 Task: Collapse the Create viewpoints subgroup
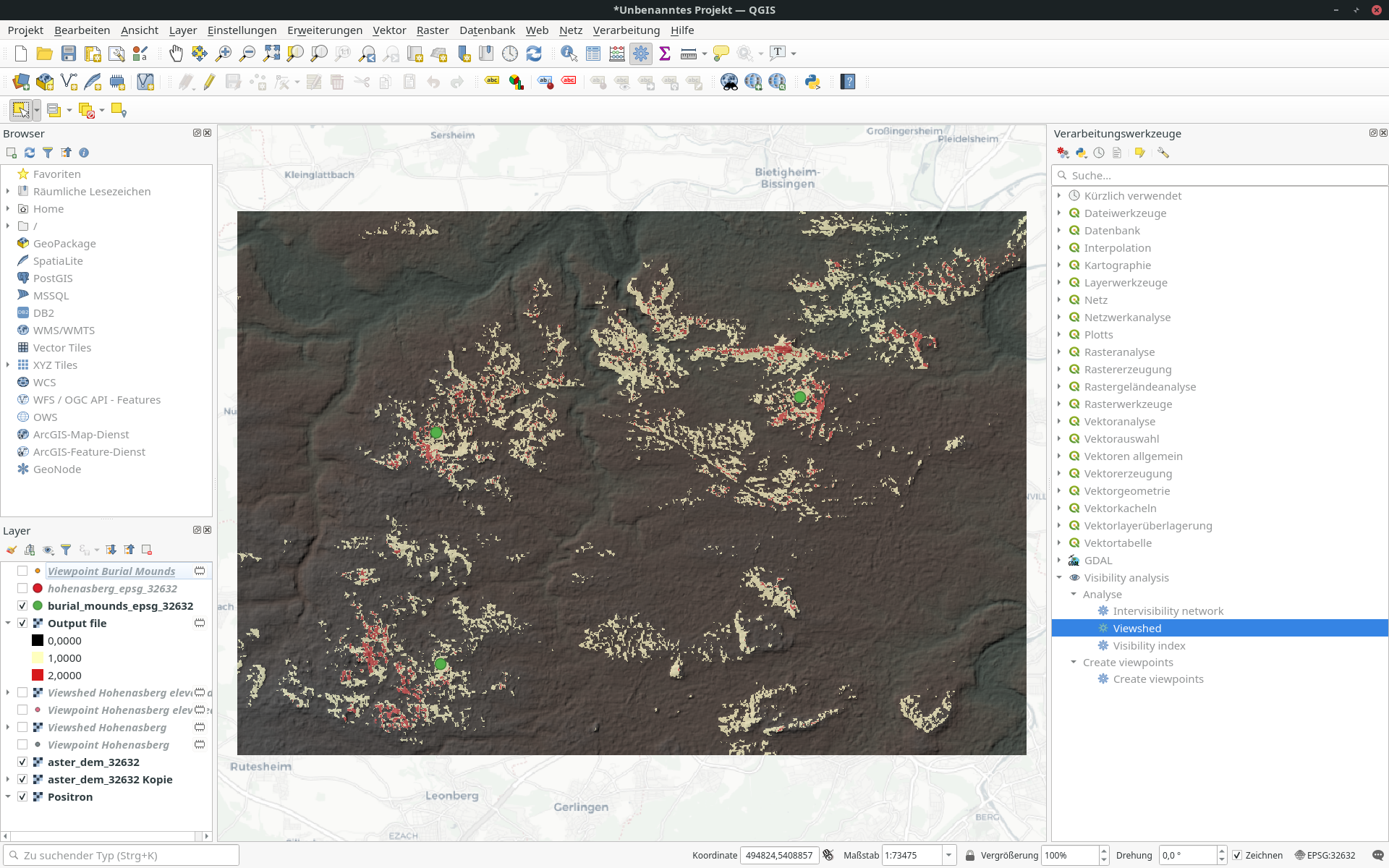pos(1074,662)
